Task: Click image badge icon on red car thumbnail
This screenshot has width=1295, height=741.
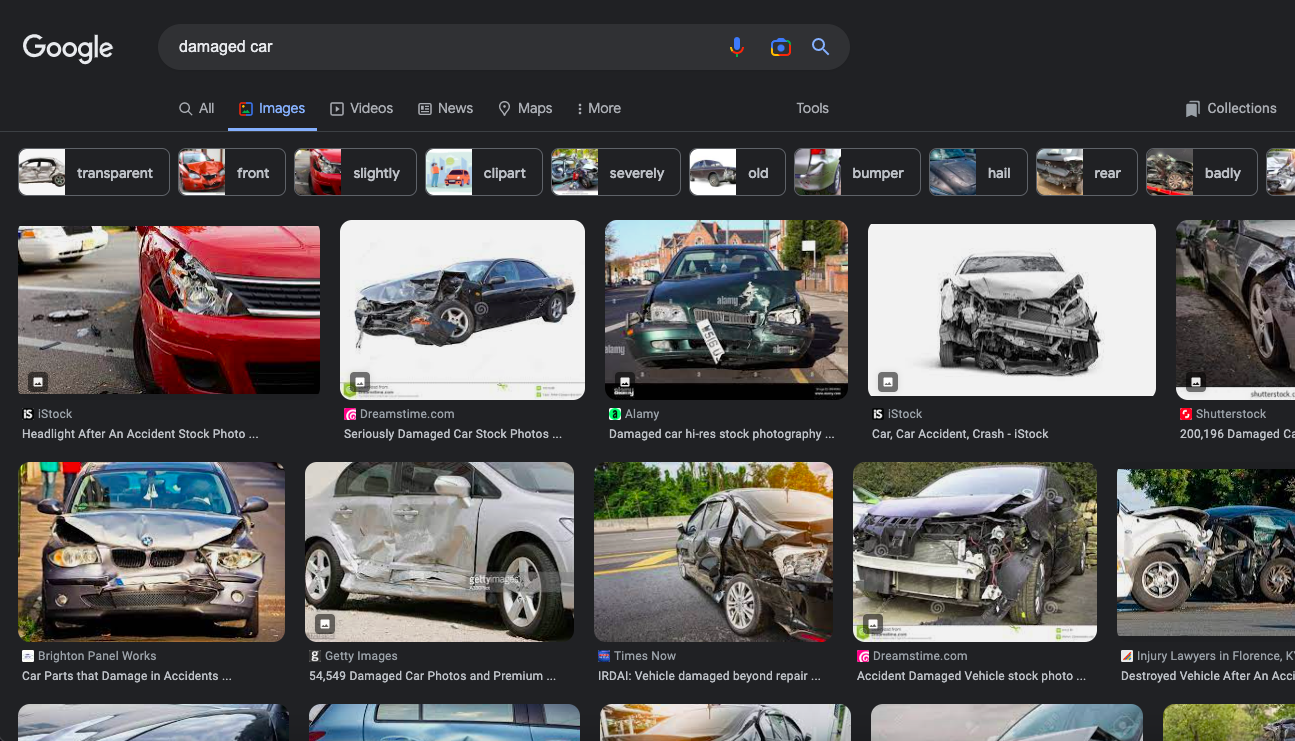Action: 38,381
